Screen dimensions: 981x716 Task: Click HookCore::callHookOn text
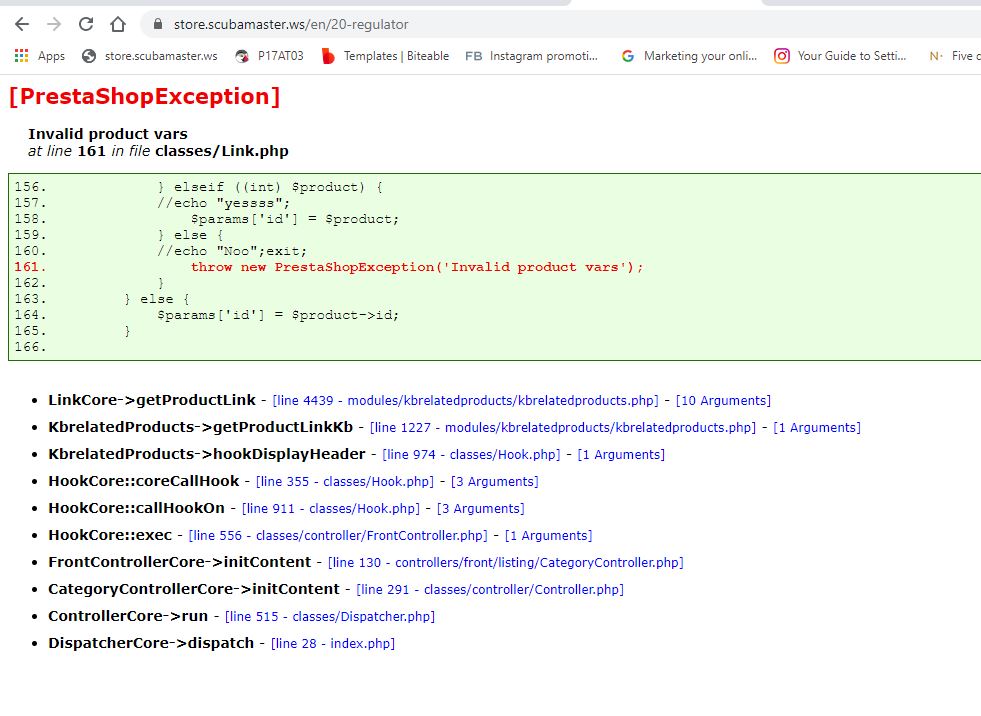tap(136, 508)
